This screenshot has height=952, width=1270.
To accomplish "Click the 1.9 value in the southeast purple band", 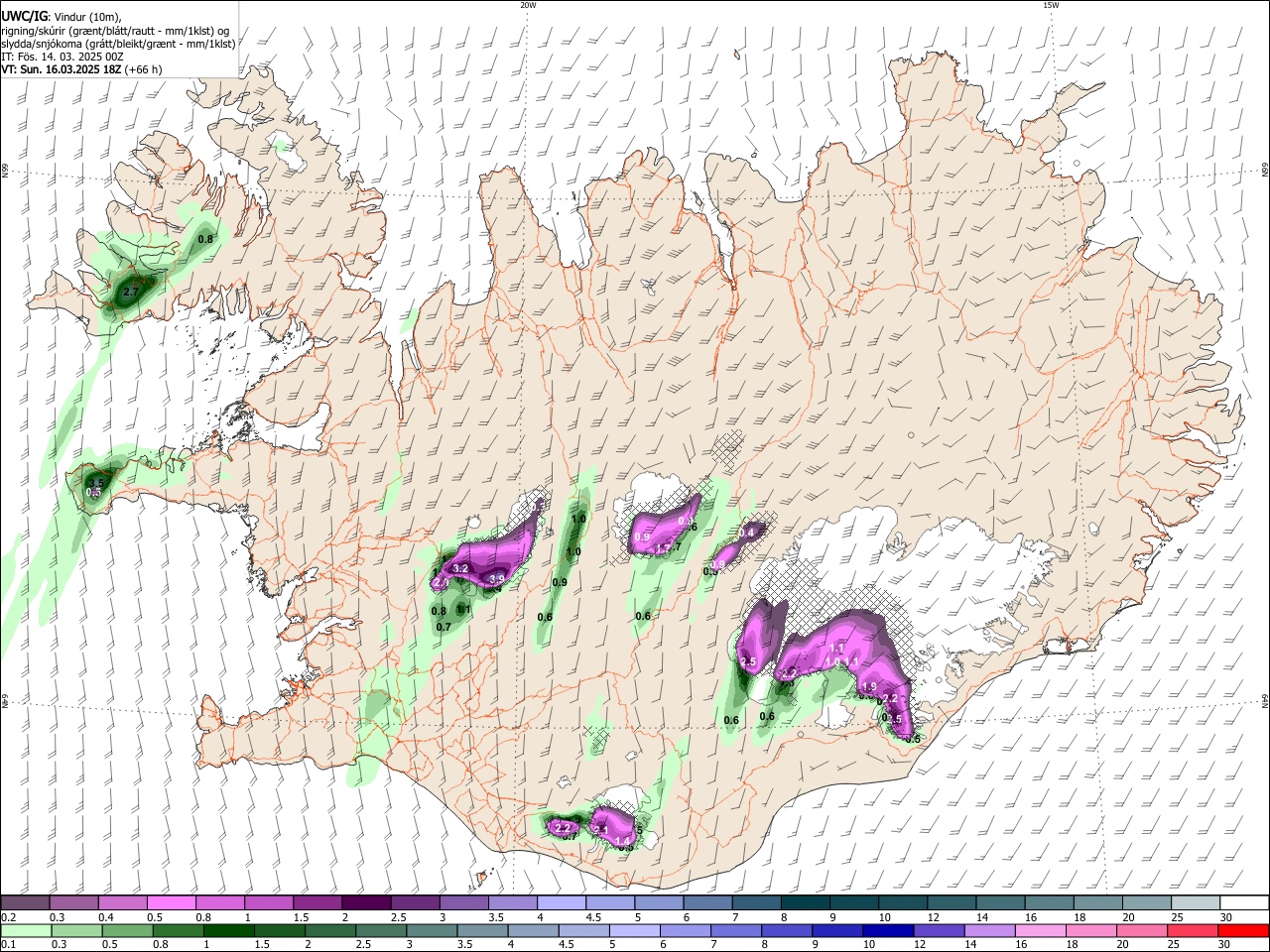I will coord(869,686).
